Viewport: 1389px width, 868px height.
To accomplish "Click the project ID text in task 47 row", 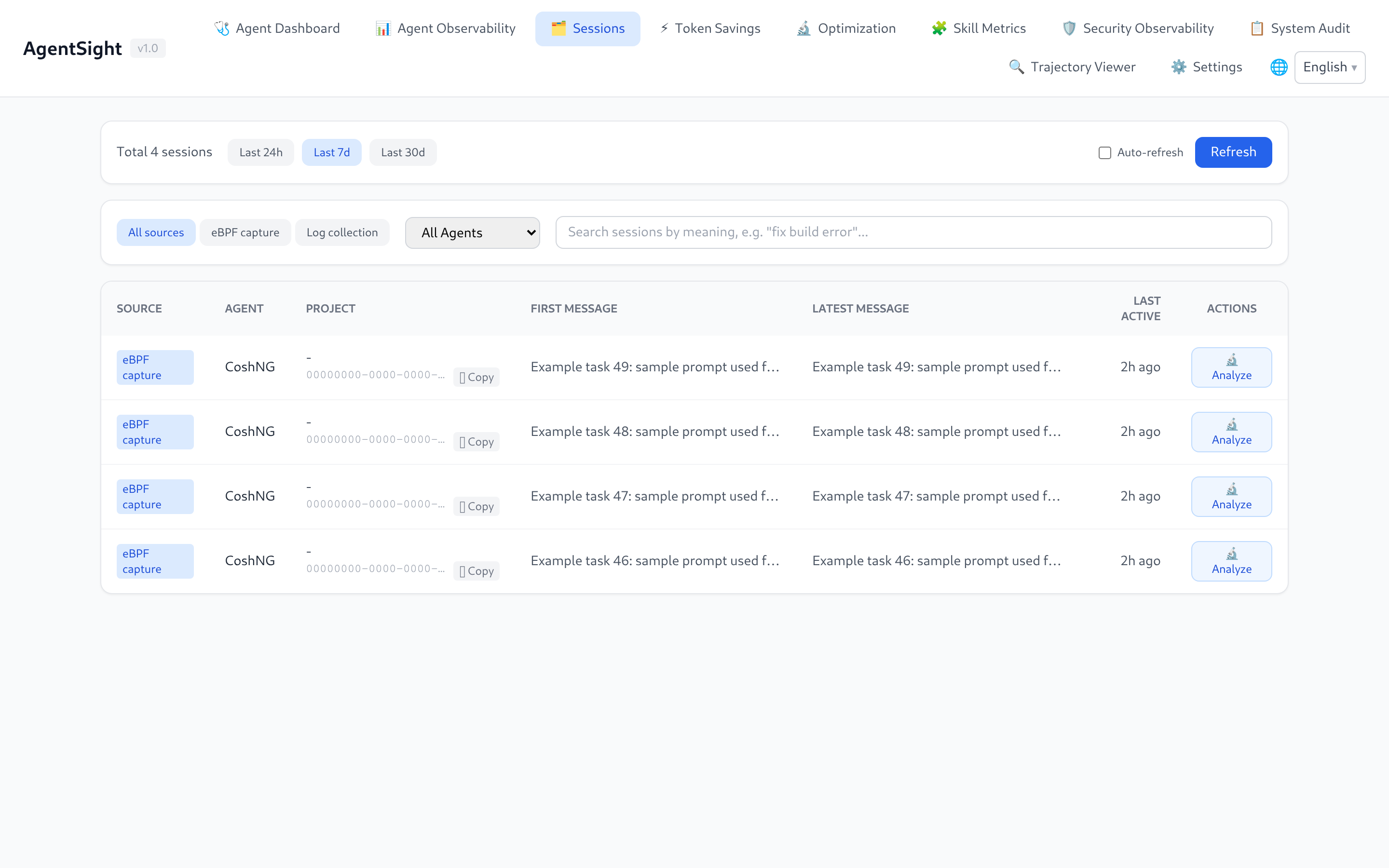I will [375, 504].
